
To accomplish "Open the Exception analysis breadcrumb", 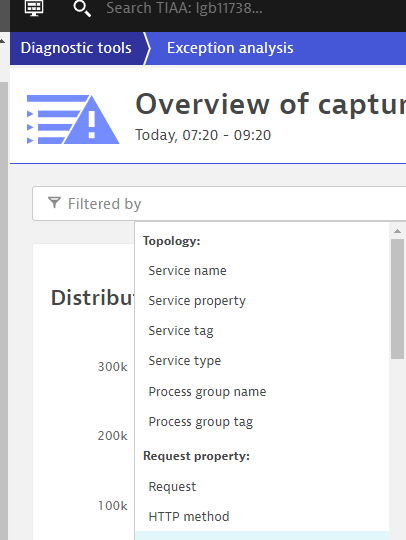I will (230, 48).
